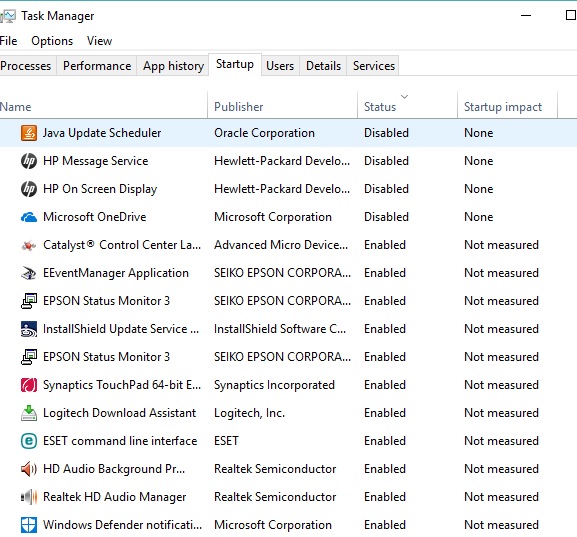Click the Windows Defender shield icon
Viewport: 577px width, 537px height.
pyautogui.click(x=29, y=525)
